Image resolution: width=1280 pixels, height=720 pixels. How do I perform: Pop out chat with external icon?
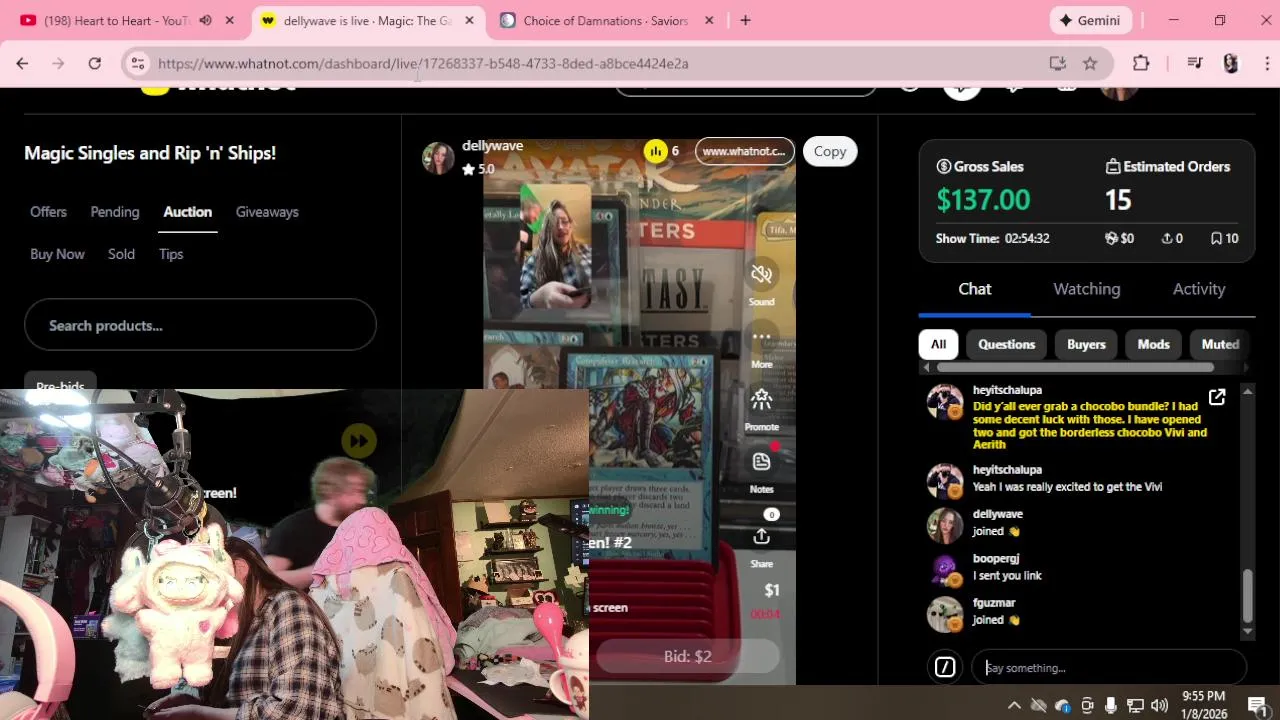(1217, 397)
